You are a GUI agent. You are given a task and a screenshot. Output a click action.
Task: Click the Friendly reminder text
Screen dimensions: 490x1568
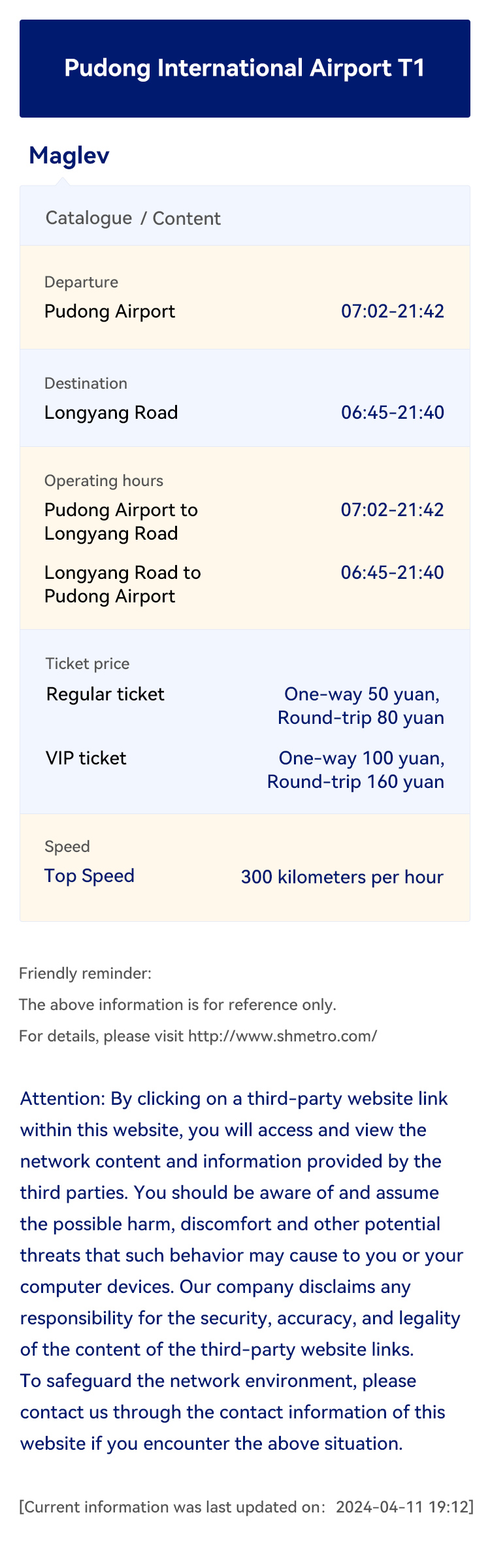tap(85, 973)
